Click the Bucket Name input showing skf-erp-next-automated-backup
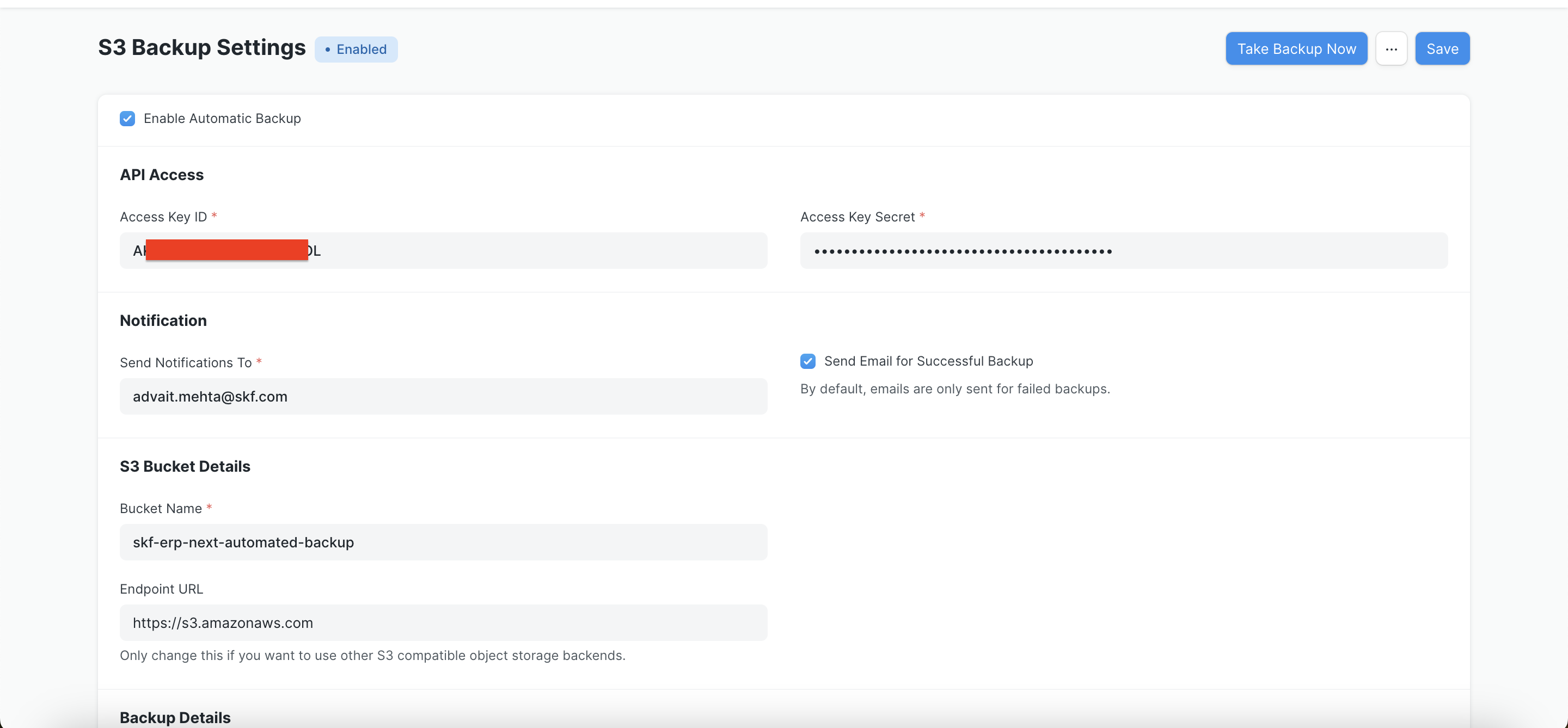This screenshot has width=1568, height=728. click(x=443, y=542)
